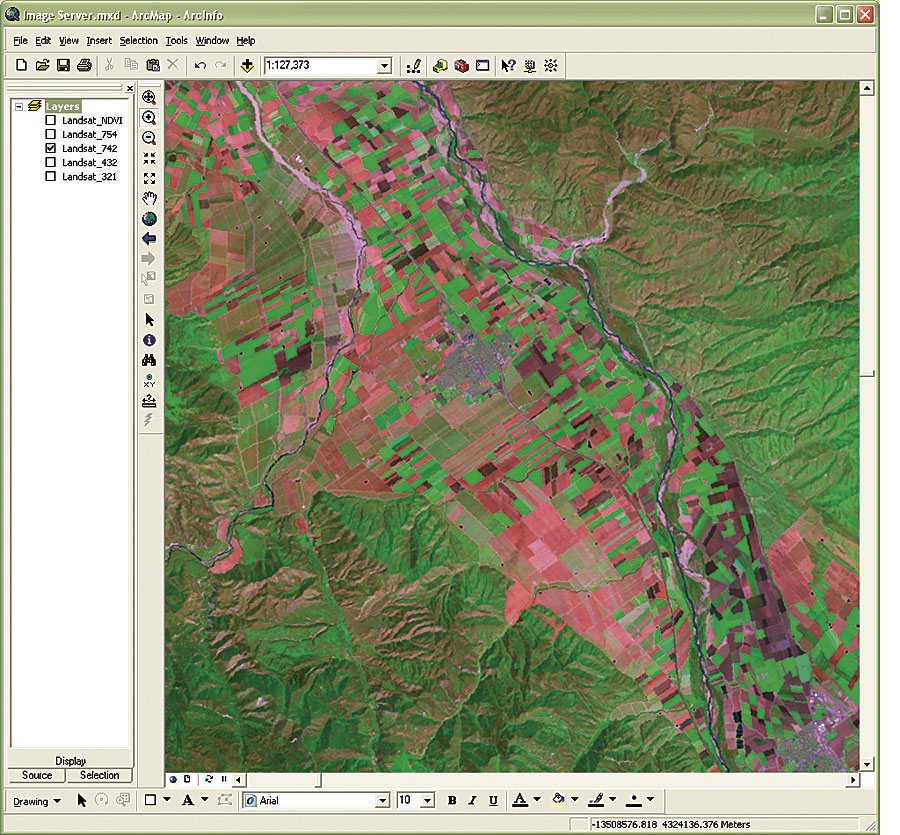Choose the Select Elements arrow tool
The height and width of the screenshot is (835, 900).
point(149,320)
